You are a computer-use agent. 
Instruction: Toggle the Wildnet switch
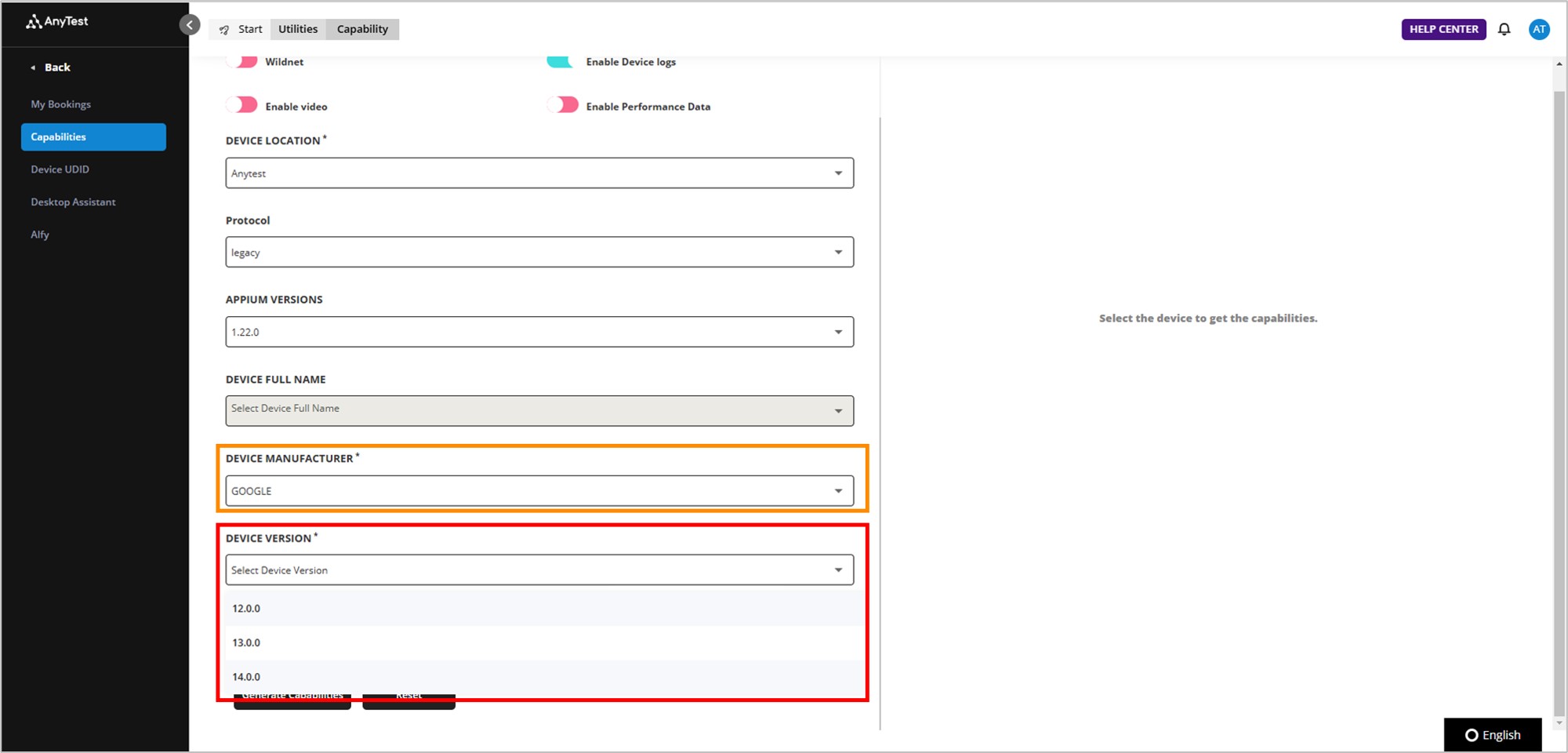coord(241,61)
